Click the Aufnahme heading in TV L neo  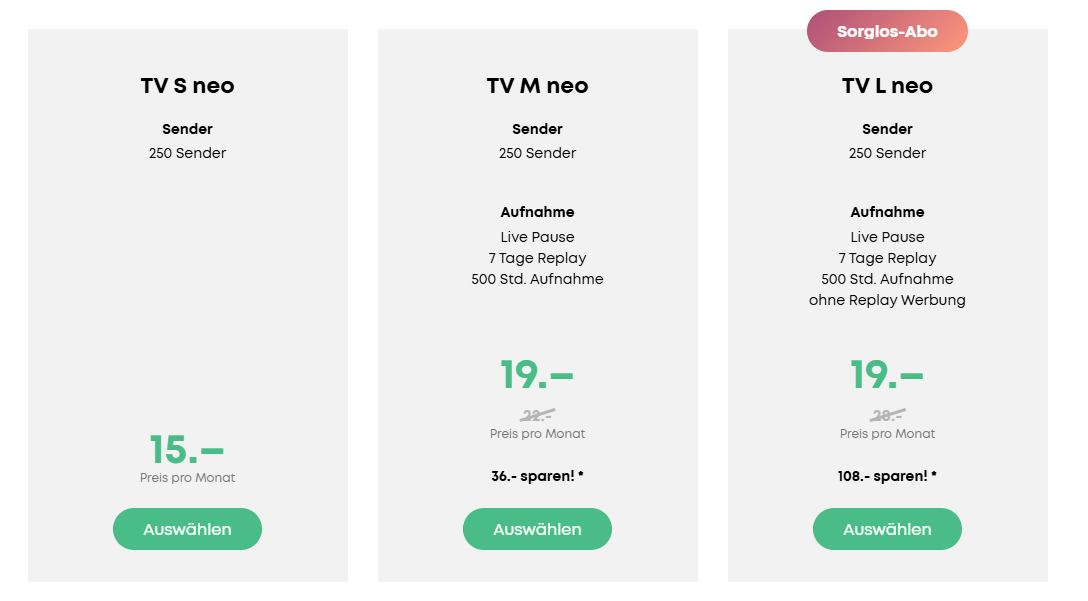[x=887, y=212]
